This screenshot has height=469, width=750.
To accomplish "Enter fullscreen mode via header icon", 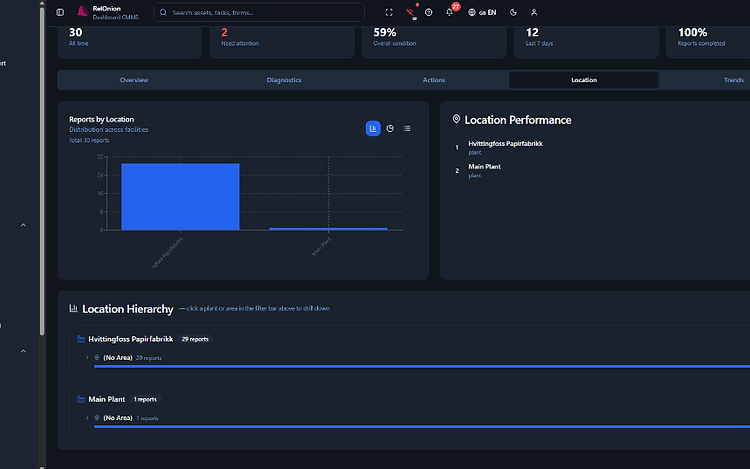I will tap(389, 12).
